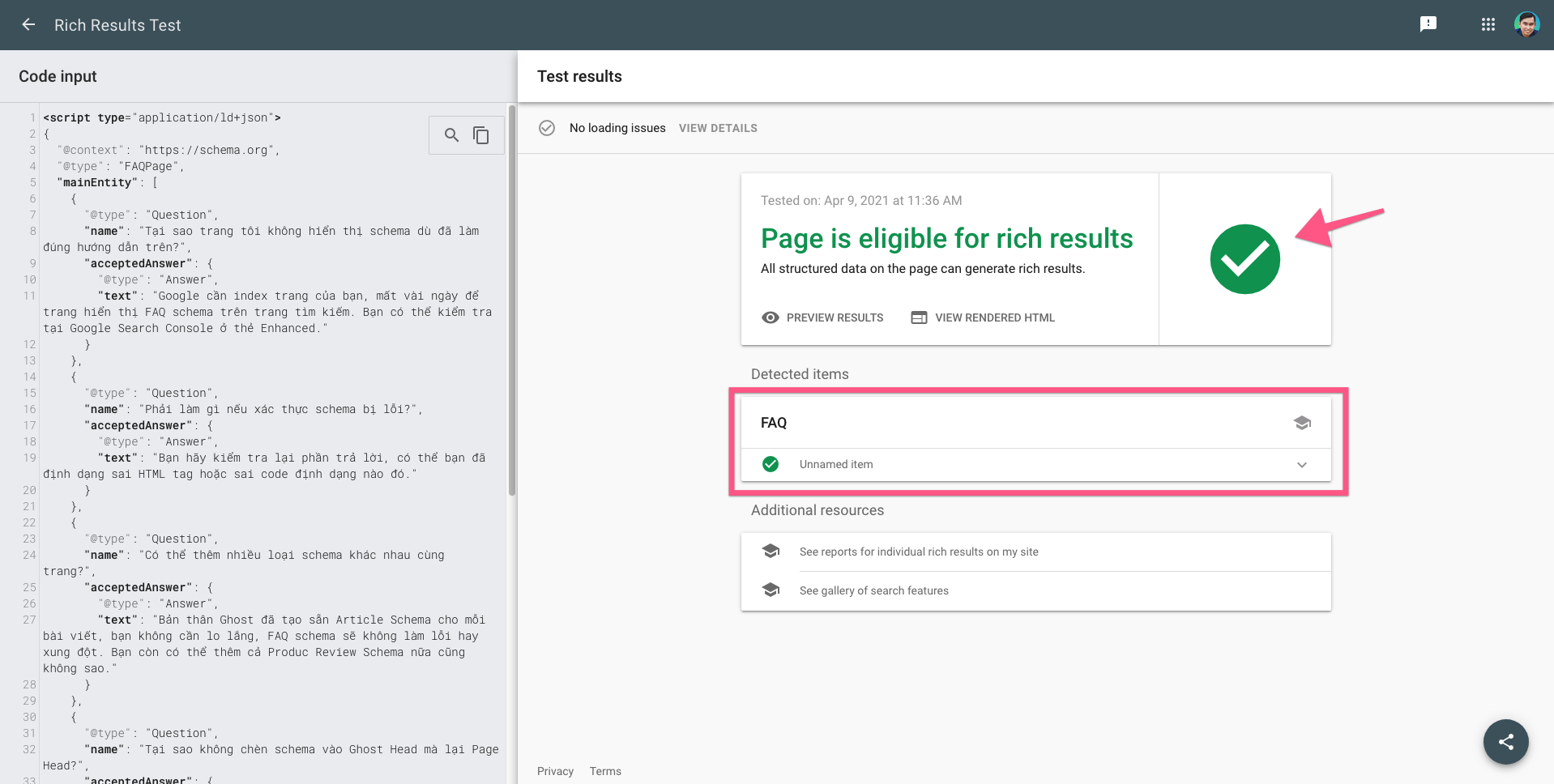Open the Terms link
This screenshot has width=1554, height=784.
pyautogui.click(x=605, y=771)
